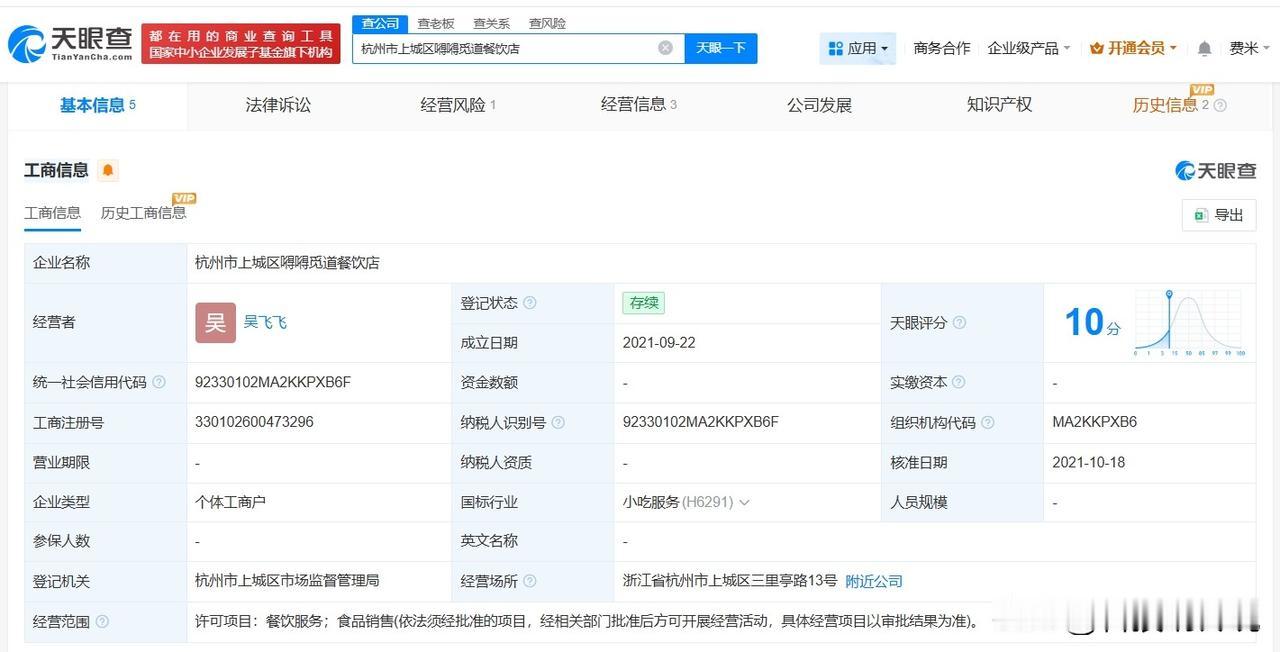Click the 附近公司 link
1280x652 pixels.
[874, 581]
